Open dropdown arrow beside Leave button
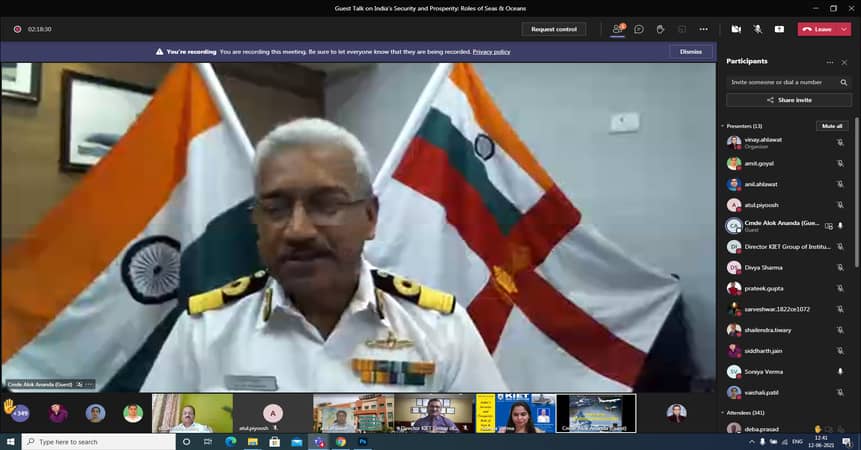Screen dimensions: 861x450 845,29
